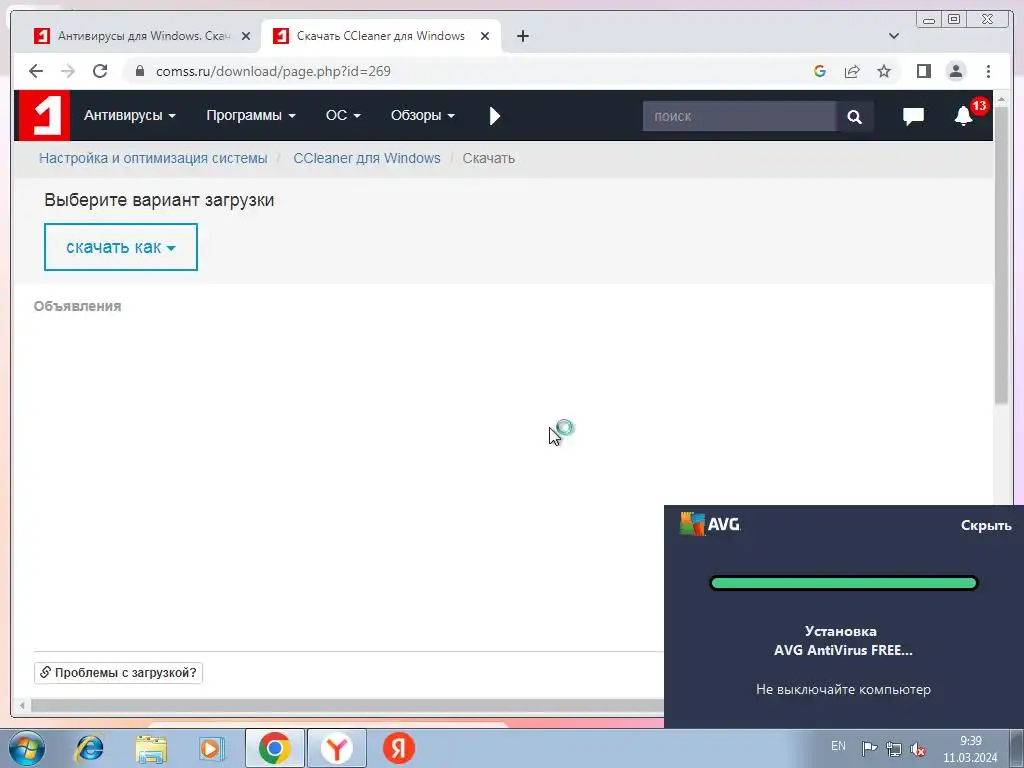Open the Windows Start menu
This screenshot has width=1024, height=768.
tap(26, 748)
